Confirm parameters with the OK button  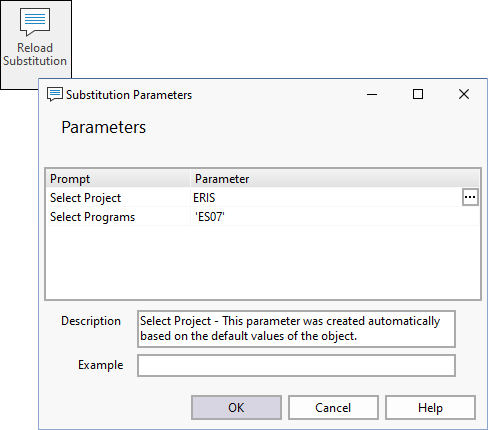coord(236,407)
